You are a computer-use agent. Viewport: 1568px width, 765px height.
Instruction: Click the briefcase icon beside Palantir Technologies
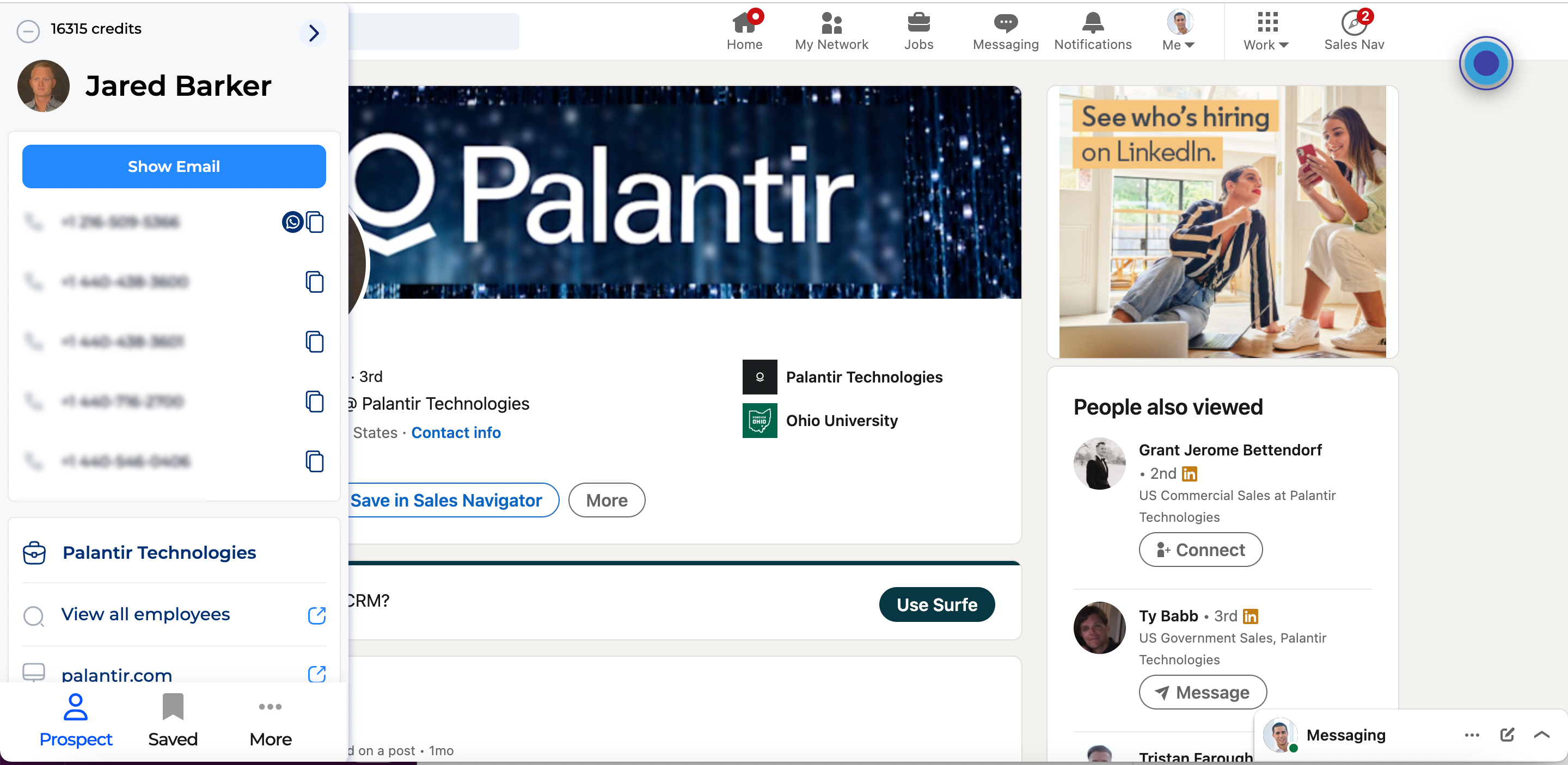pyautogui.click(x=34, y=552)
